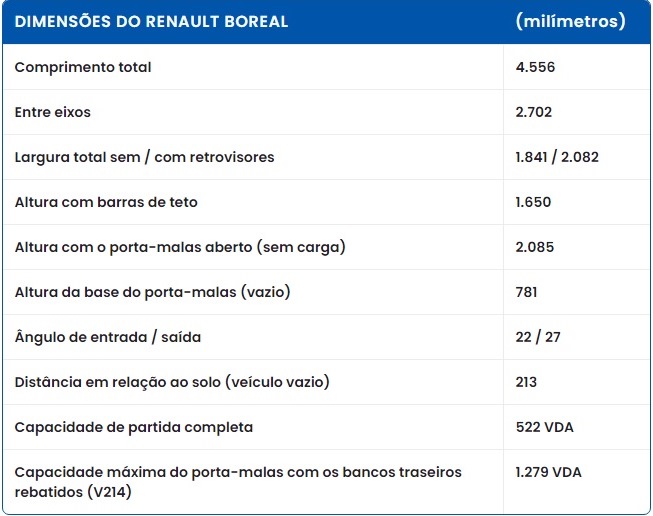Click the value 2.085
653x516 pixels.
[535, 247]
